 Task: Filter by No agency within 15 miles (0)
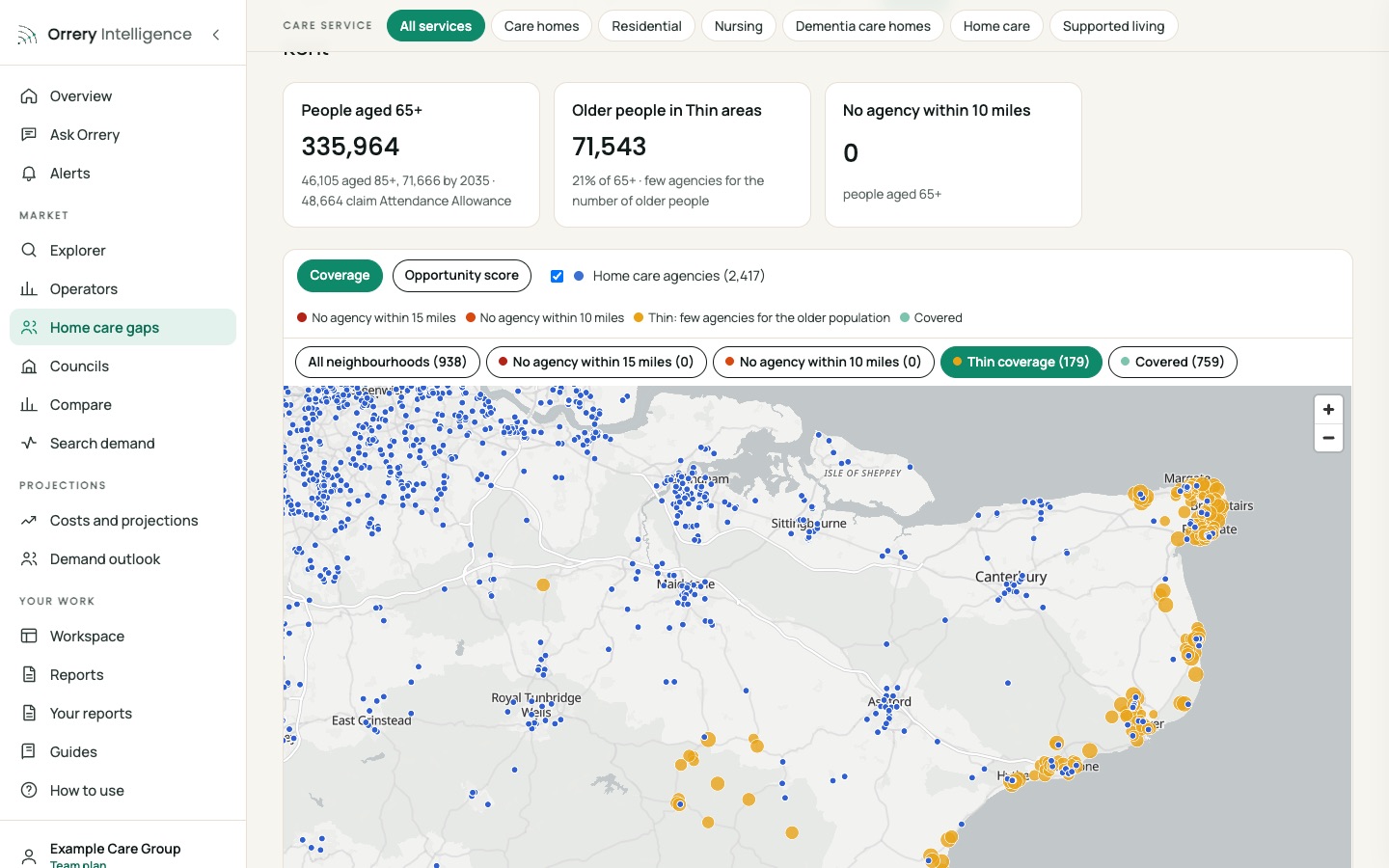(x=596, y=363)
